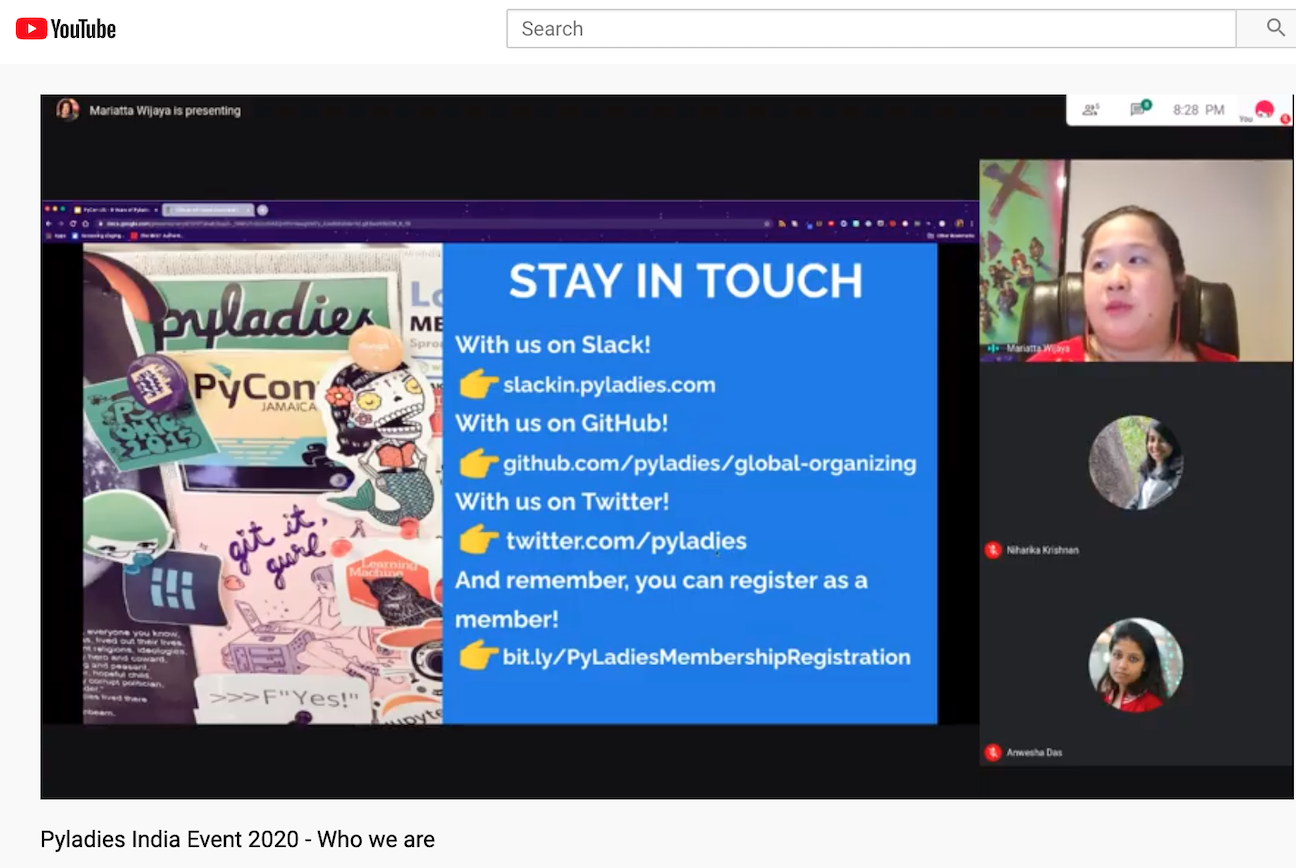Select Mariatta Wijaya's webcam video tile
This screenshot has height=868, width=1296.
point(1135,260)
